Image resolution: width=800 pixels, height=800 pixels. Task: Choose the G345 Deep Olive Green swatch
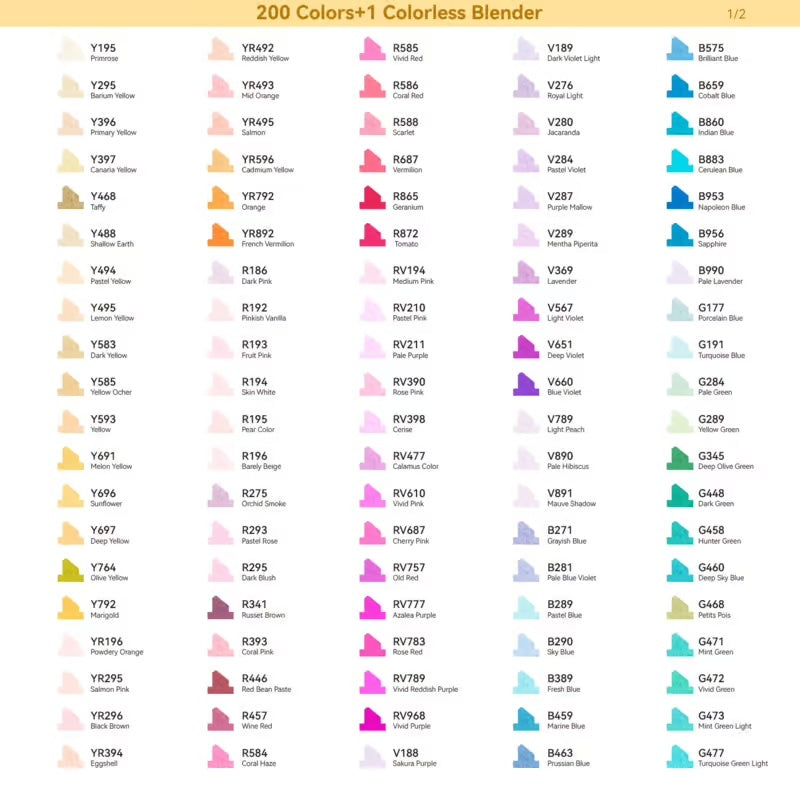tap(679, 459)
